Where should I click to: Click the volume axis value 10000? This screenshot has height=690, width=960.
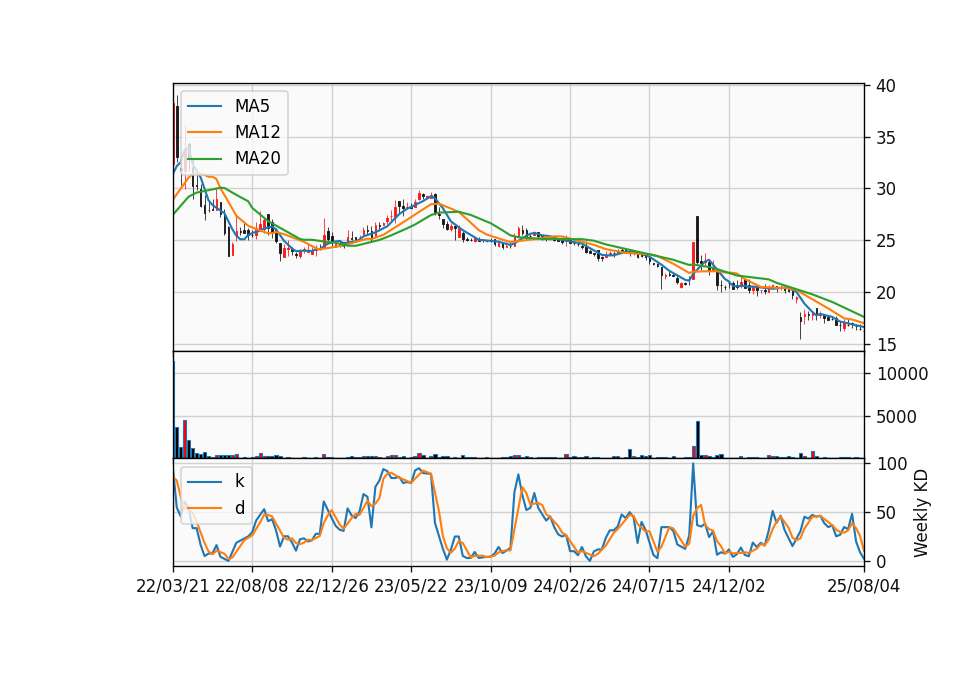pyautogui.click(x=902, y=374)
